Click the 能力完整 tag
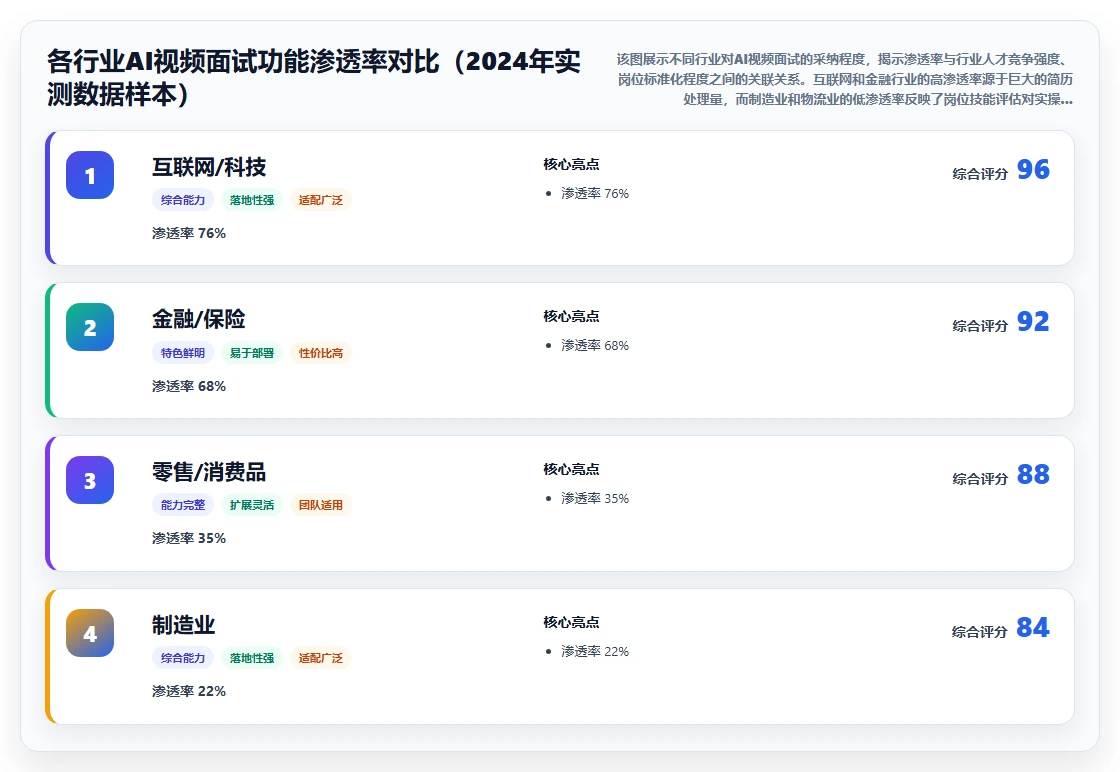1120x772 pixels. pos(183,505)
